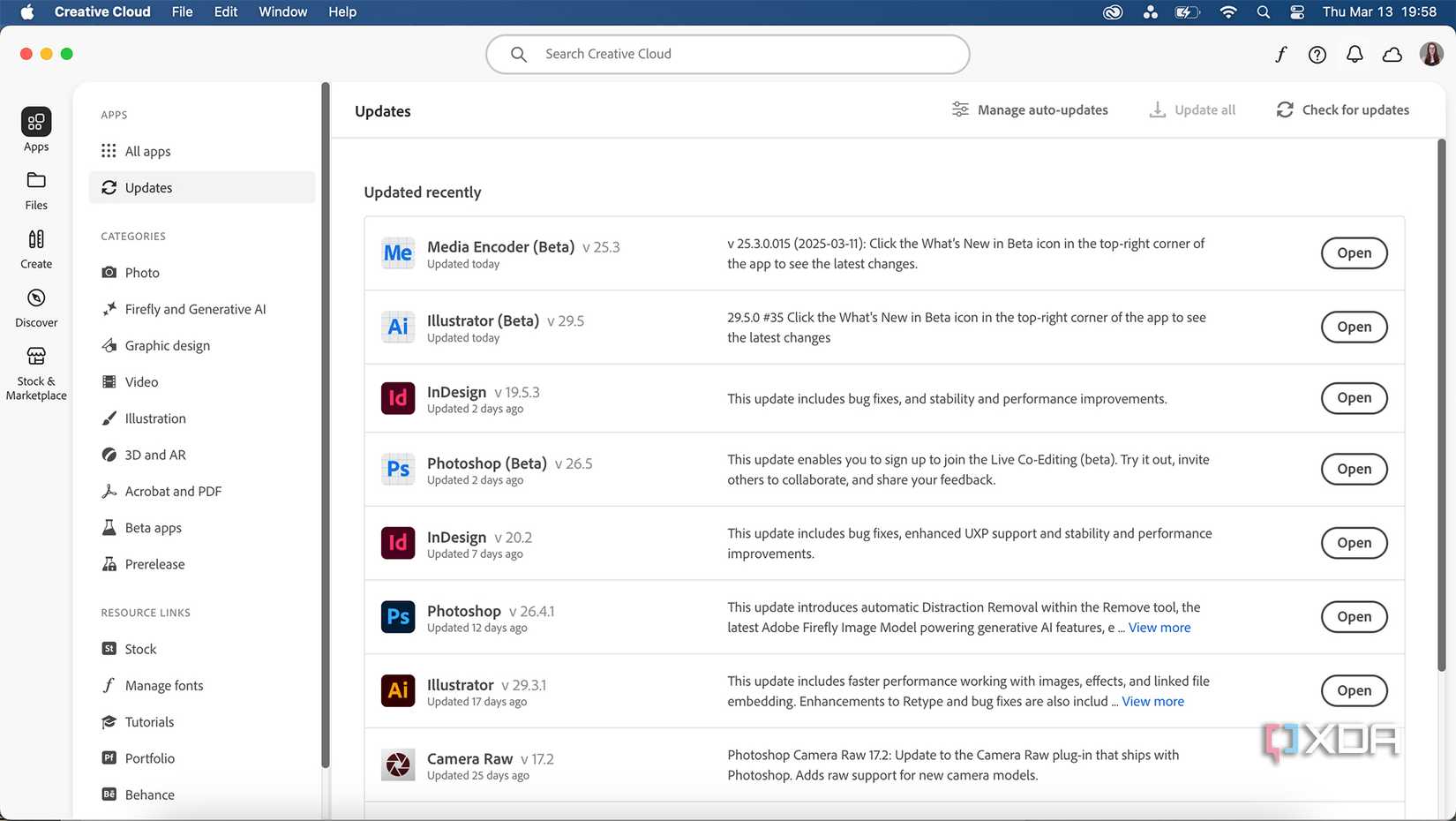Open Manage fonts resource link
The height and width of the screenshot is (821, 1456).
click(x=202, y=685)
